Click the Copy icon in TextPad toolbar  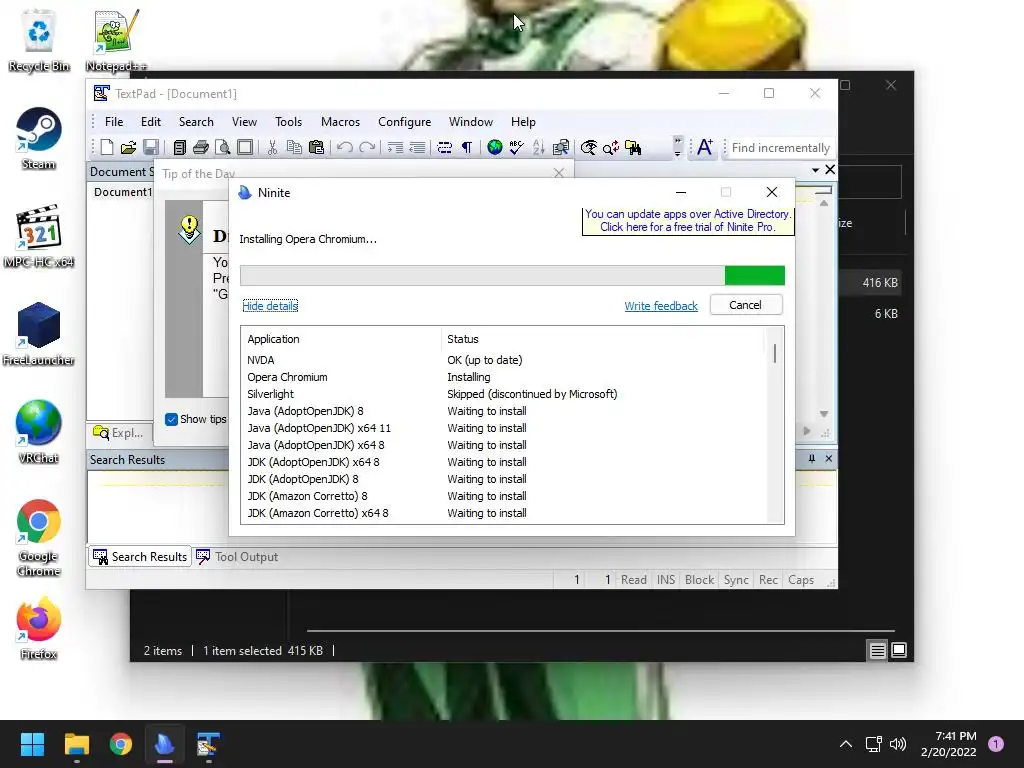click(295, 148)
